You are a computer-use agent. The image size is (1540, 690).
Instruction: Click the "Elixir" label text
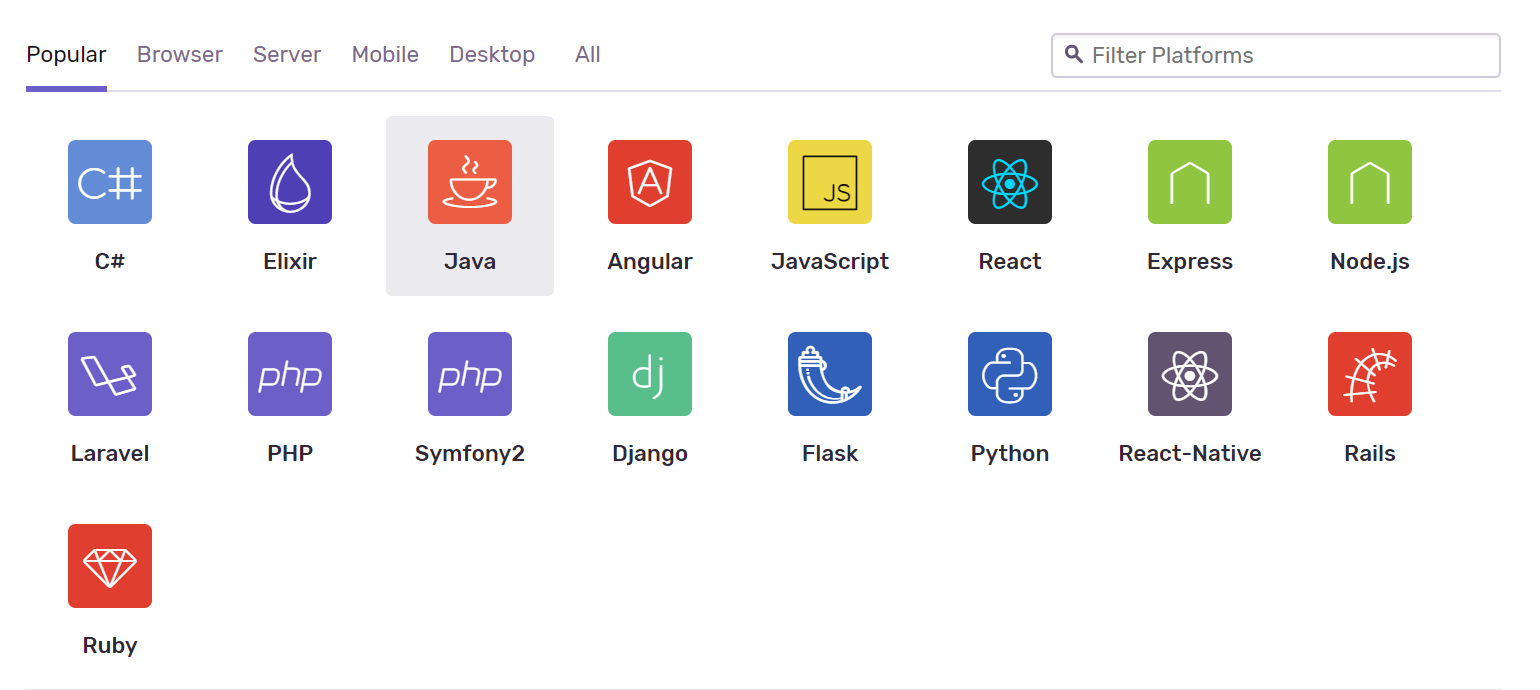click(290, 262)
